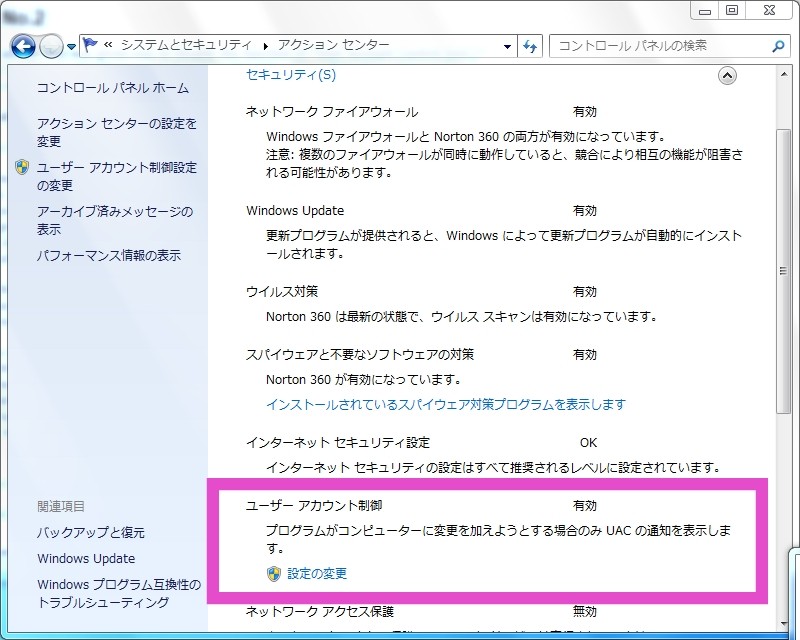Select アクション センター in the address breadcrumb
The height and width of the screenshot is (640, 800).
click(x=334, y=45)
